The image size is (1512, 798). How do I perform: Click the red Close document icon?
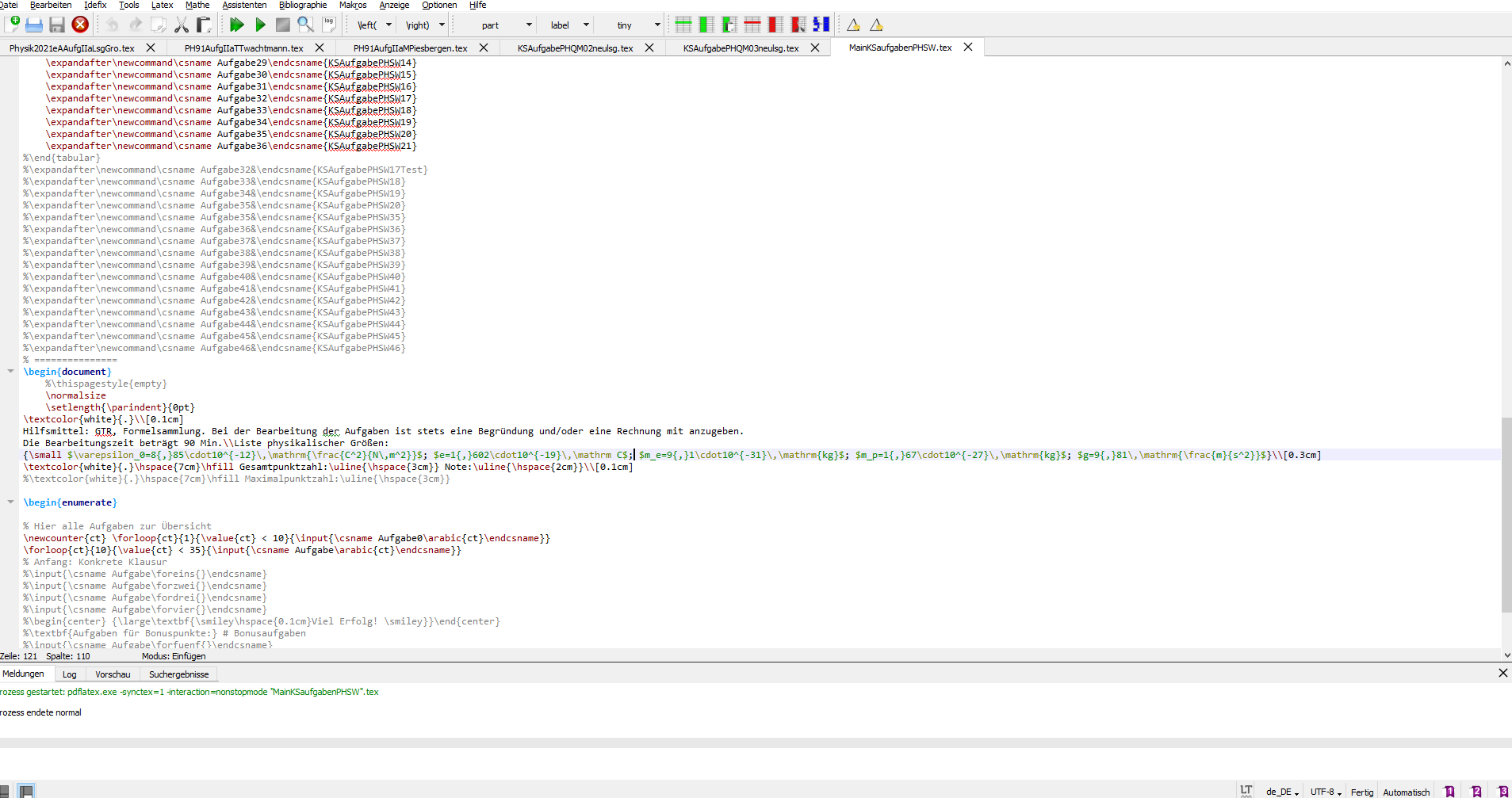tap(80, 25)
